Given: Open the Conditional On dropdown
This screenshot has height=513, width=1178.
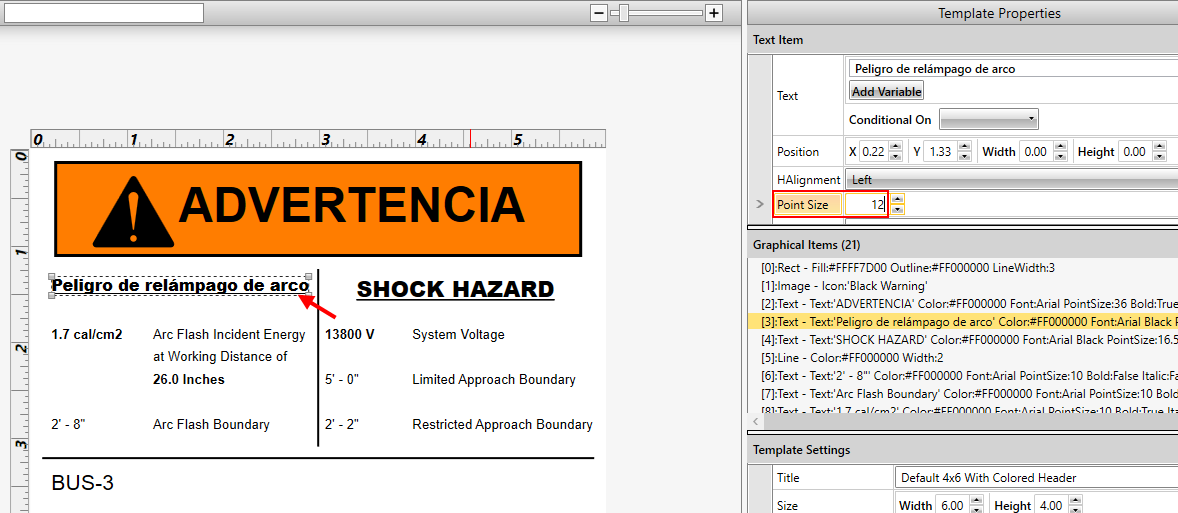Looking at the screenshot, I should pyautogui.click(x=988, y=120).
